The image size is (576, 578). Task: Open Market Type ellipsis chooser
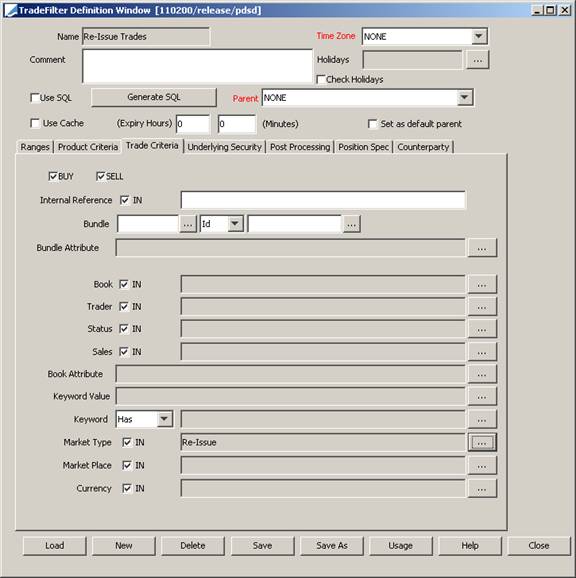coord(482,442)
